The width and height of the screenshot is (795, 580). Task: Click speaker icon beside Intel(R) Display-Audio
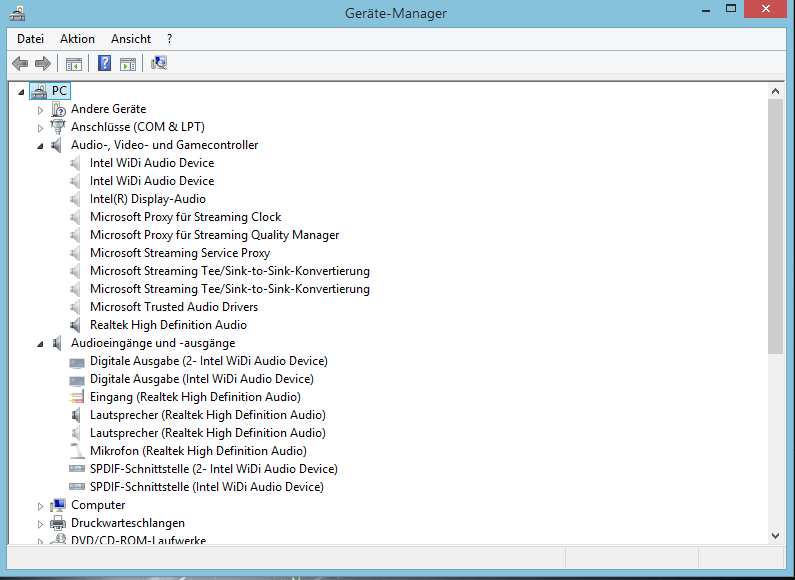[76, 199]
